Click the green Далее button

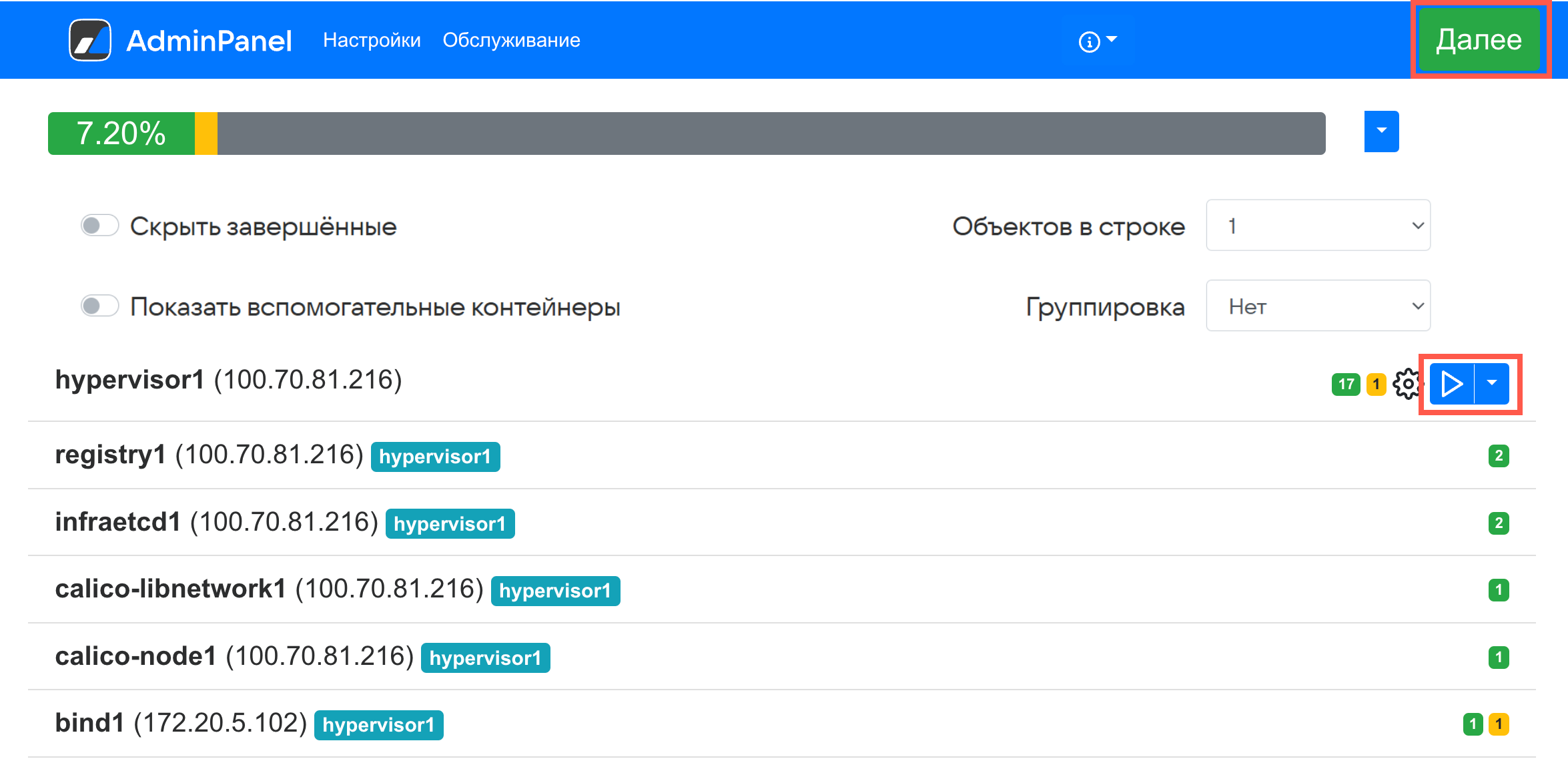pos(1479,40)
